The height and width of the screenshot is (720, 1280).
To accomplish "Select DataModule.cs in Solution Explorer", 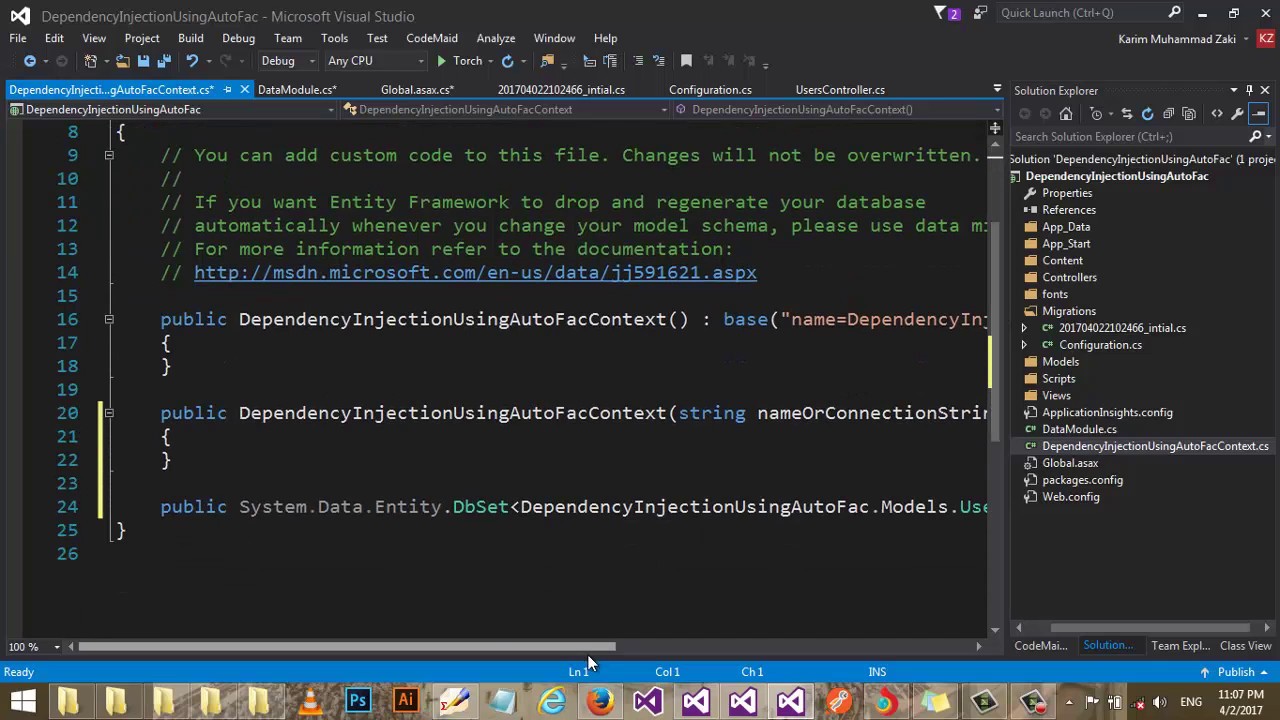I will coord(1079,429).
